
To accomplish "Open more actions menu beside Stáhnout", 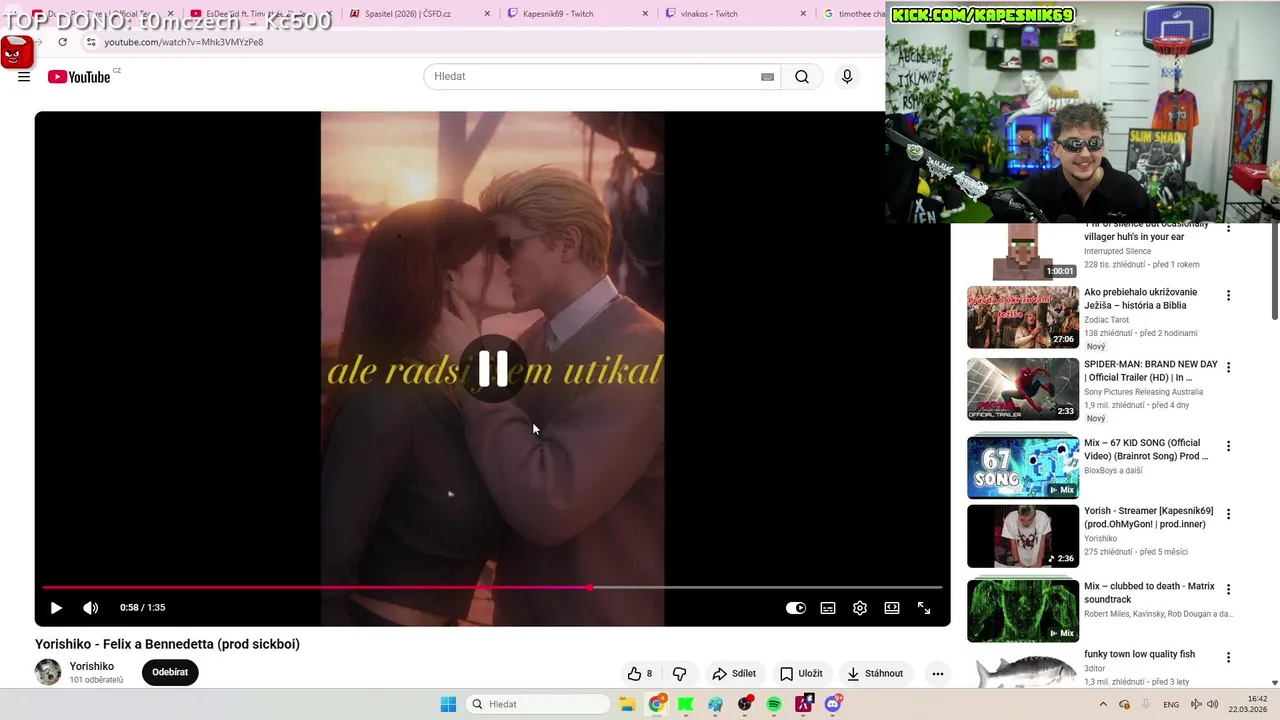I will [937, 674].
